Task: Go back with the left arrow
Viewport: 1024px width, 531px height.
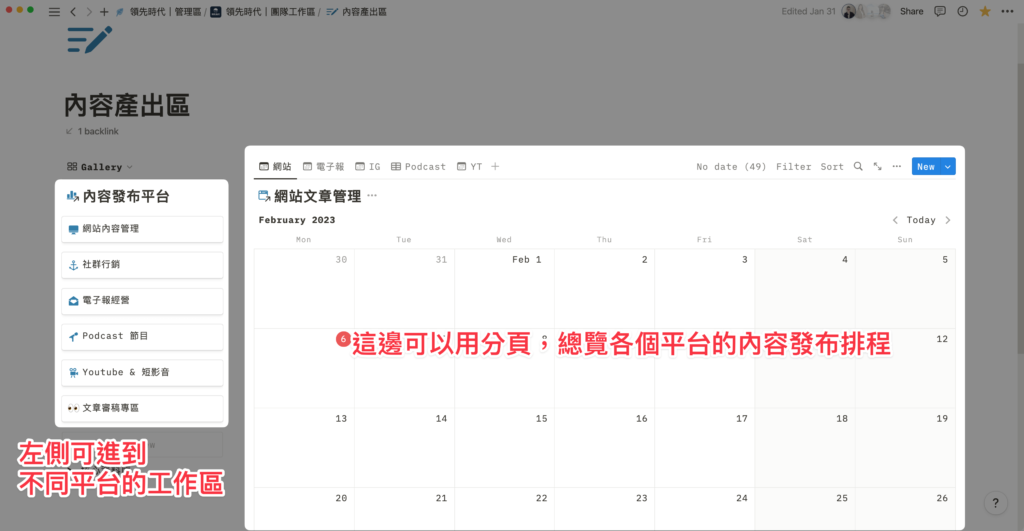Action: pos(73,12)
